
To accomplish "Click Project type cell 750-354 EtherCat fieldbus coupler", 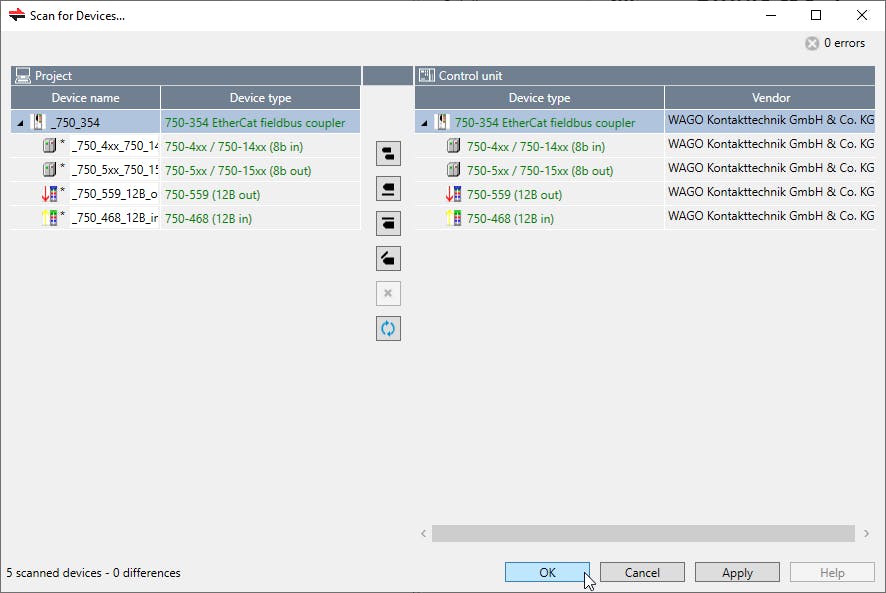I will click(260, 123).
